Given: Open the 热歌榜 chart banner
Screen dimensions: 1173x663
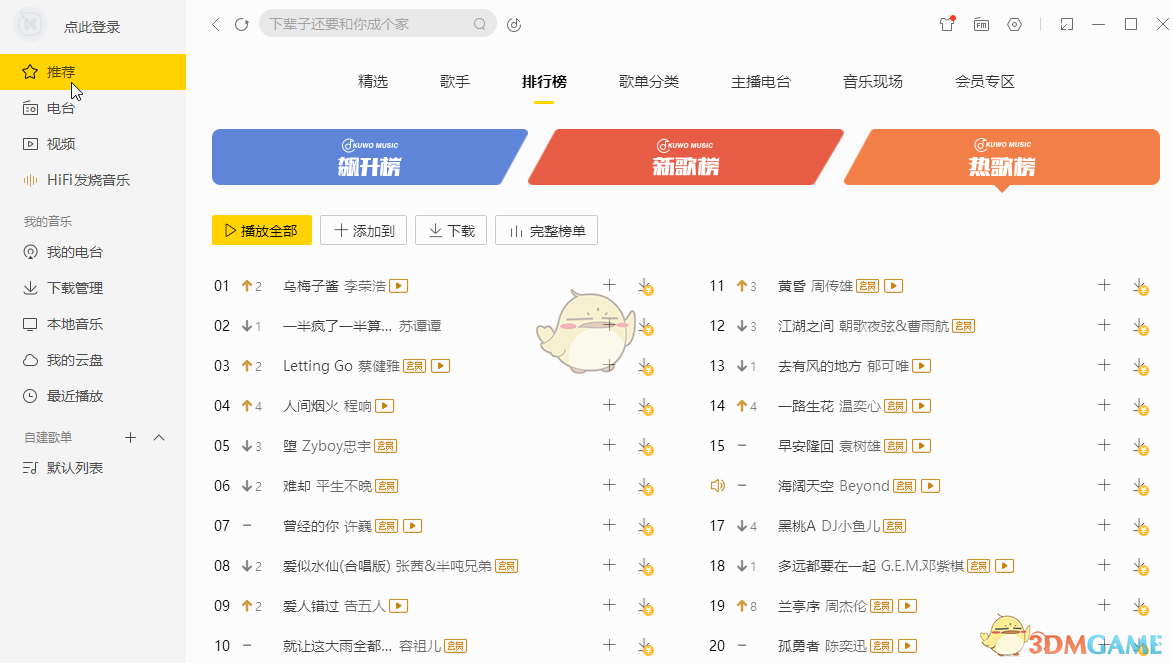Looking at the screenshot, I should (1001, 157).
